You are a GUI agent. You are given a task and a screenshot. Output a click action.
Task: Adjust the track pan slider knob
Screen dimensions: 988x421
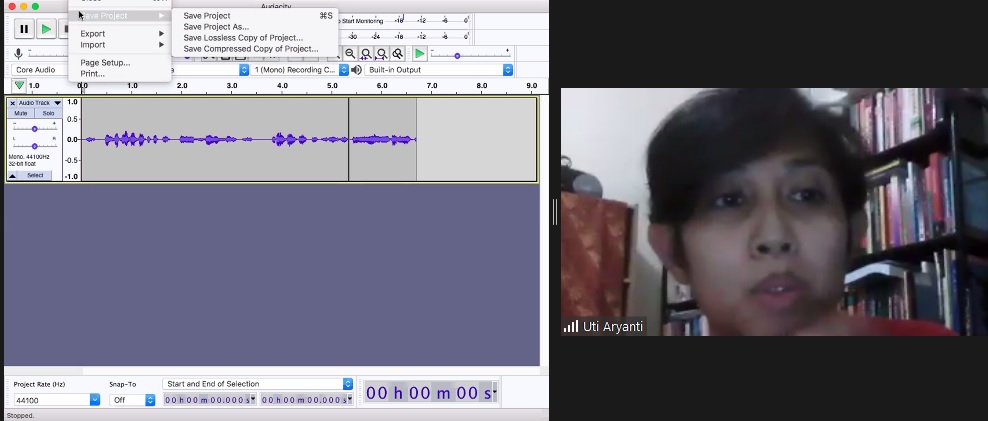(x=35, y=146)
